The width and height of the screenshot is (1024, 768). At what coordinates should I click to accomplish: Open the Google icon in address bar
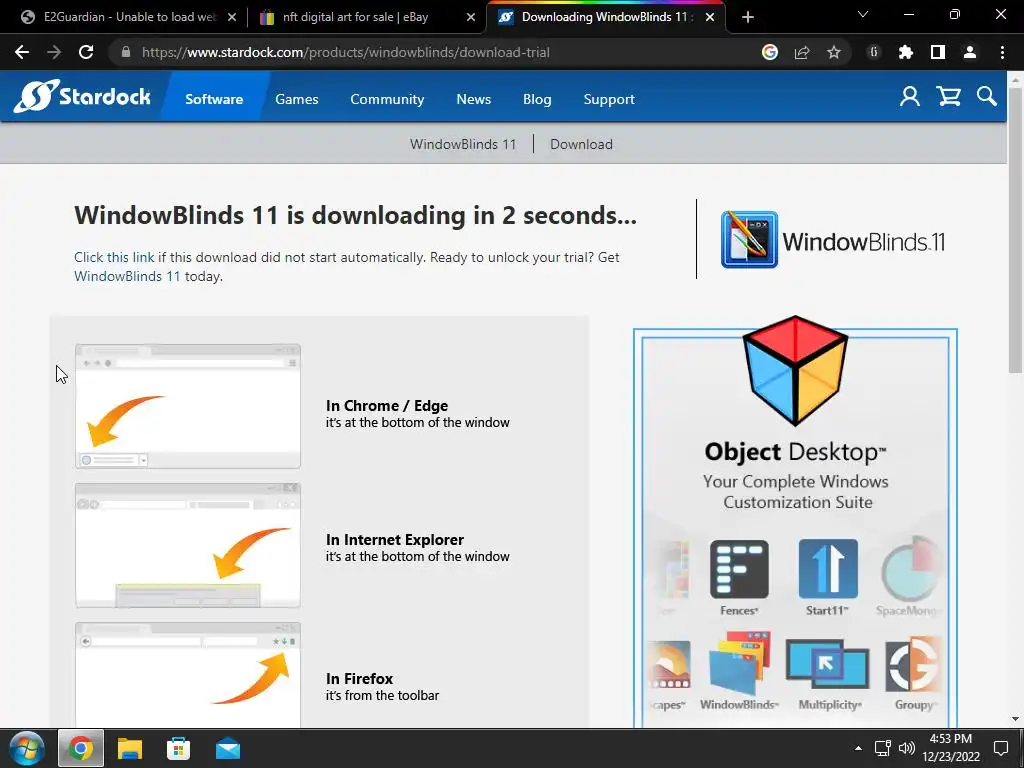tap(770, 52)
